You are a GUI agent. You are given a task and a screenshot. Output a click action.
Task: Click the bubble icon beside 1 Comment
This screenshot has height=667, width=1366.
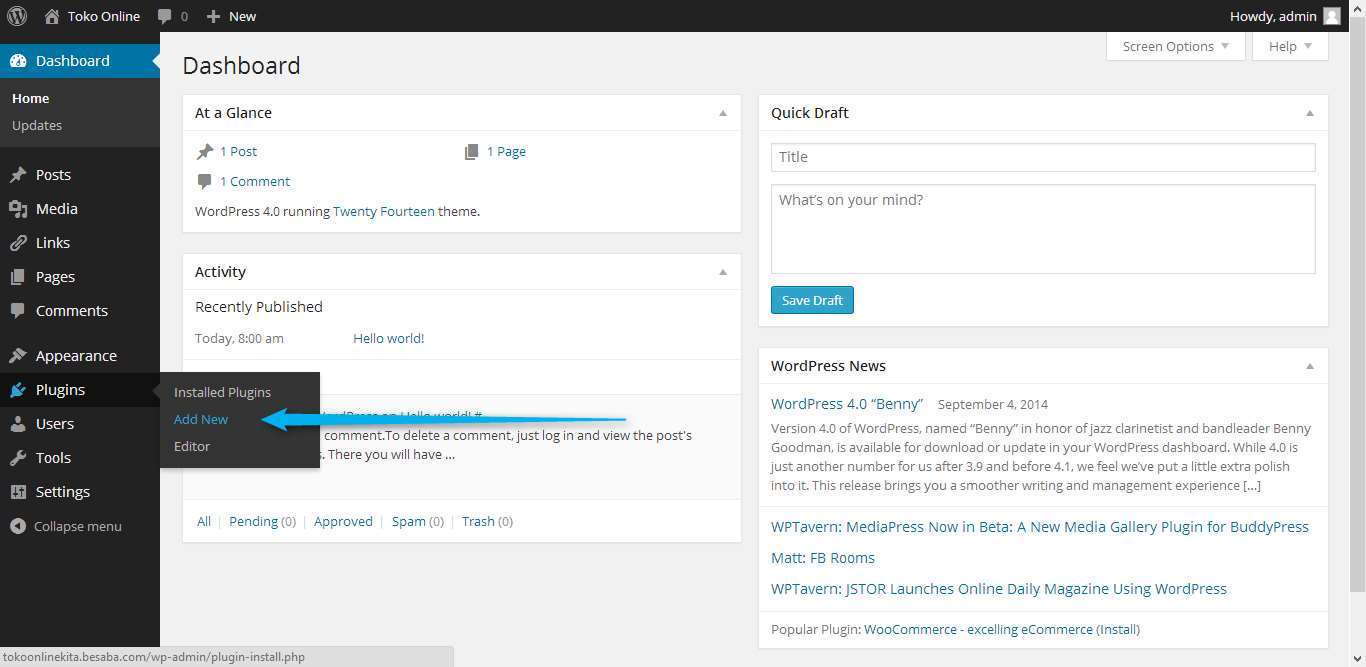point(205,181)
